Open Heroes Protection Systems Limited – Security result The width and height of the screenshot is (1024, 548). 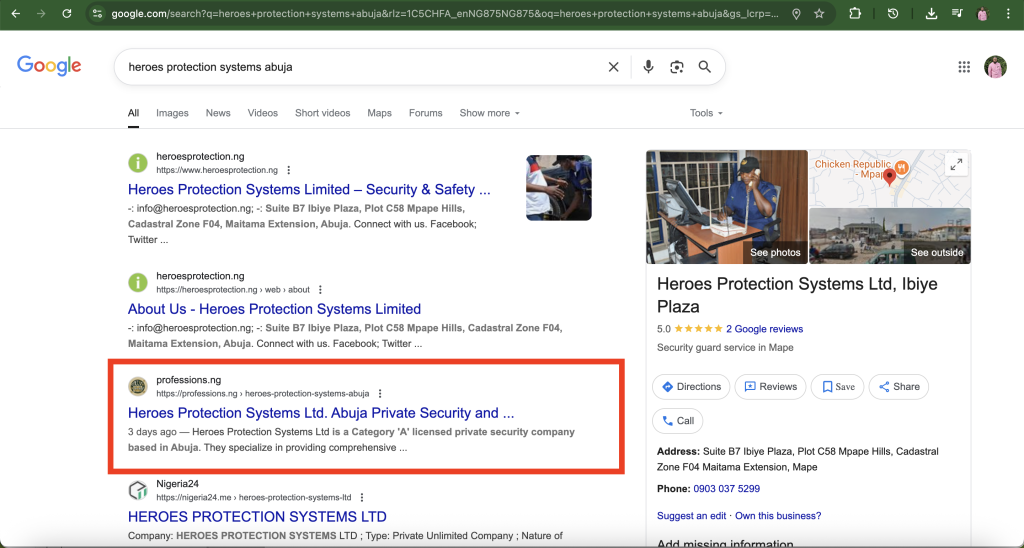[309, 189]
